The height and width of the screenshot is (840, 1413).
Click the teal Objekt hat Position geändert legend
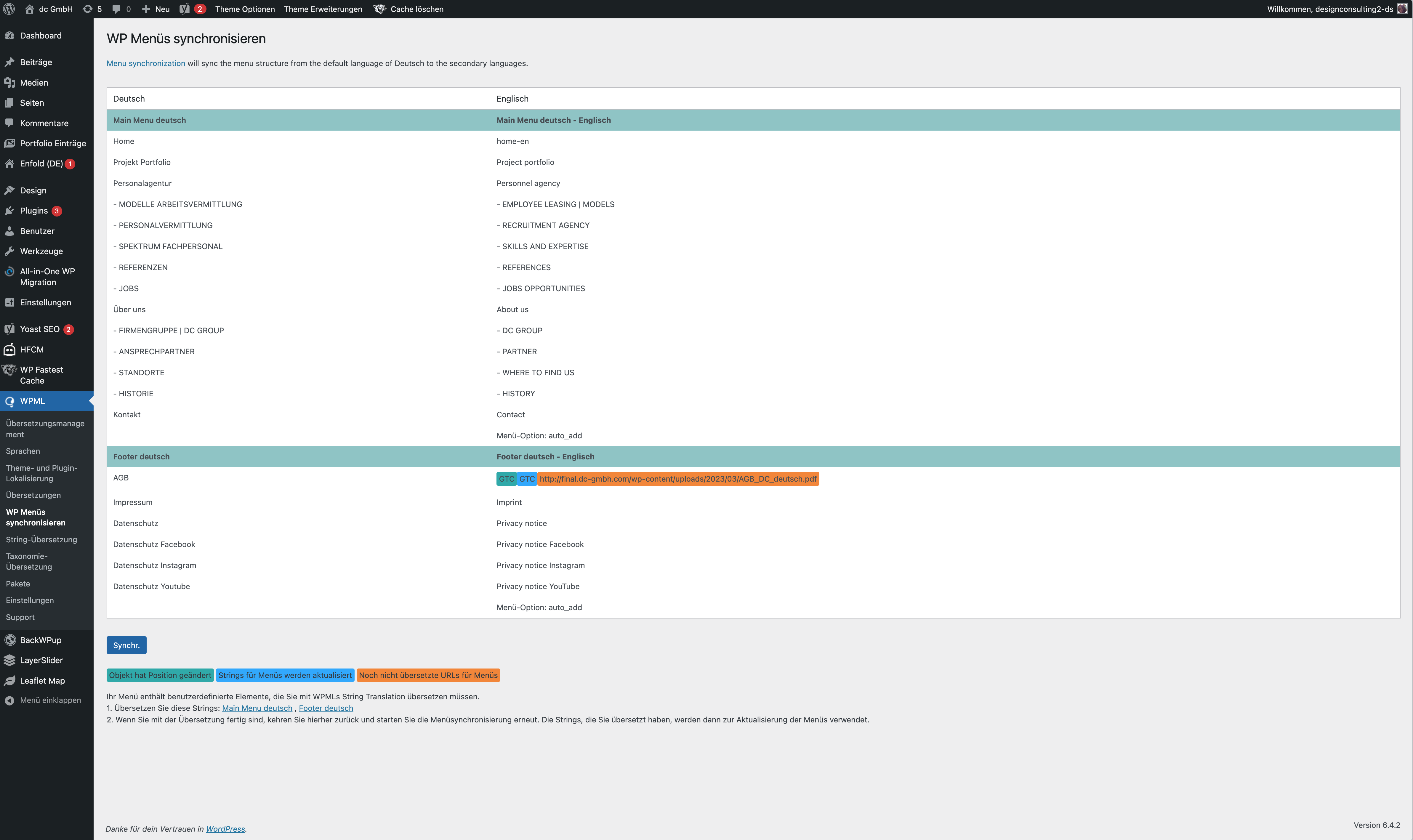pyautogui.click(x=160, y=675)
